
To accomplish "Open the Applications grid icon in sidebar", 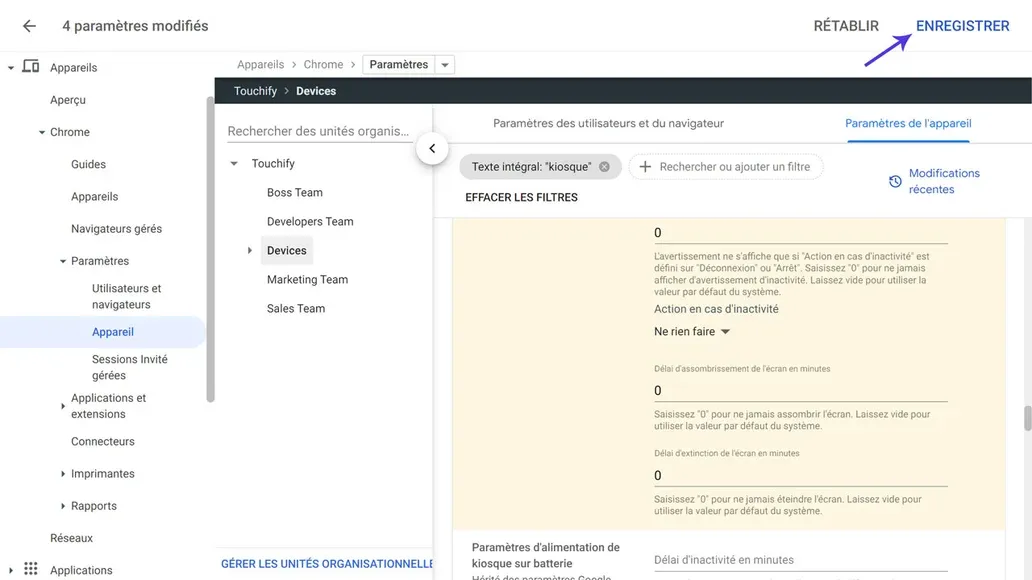I will [30, 569].
